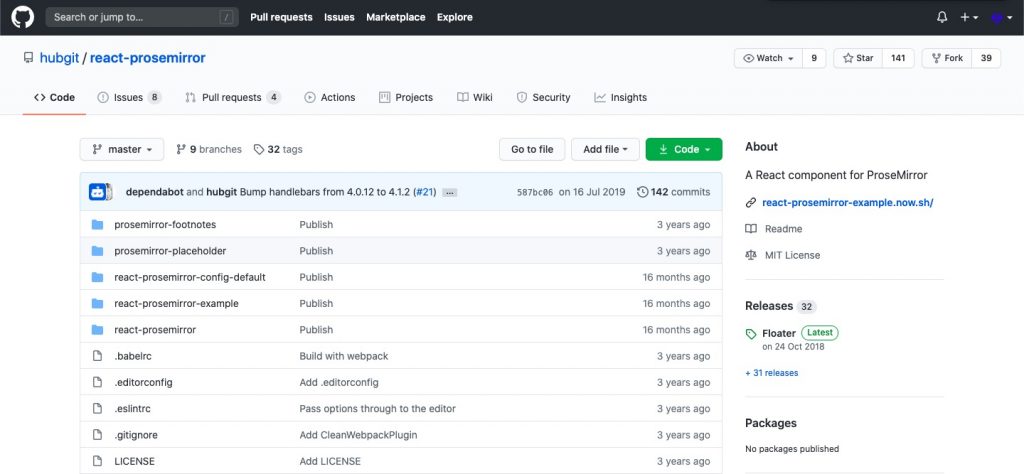Open the react-prosemirror folder
1024x474 pixels.
click(155, 330)
